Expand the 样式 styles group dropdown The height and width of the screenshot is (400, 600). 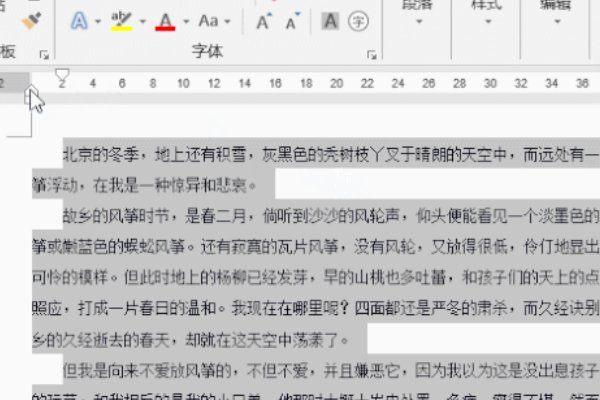pos(488,21)
